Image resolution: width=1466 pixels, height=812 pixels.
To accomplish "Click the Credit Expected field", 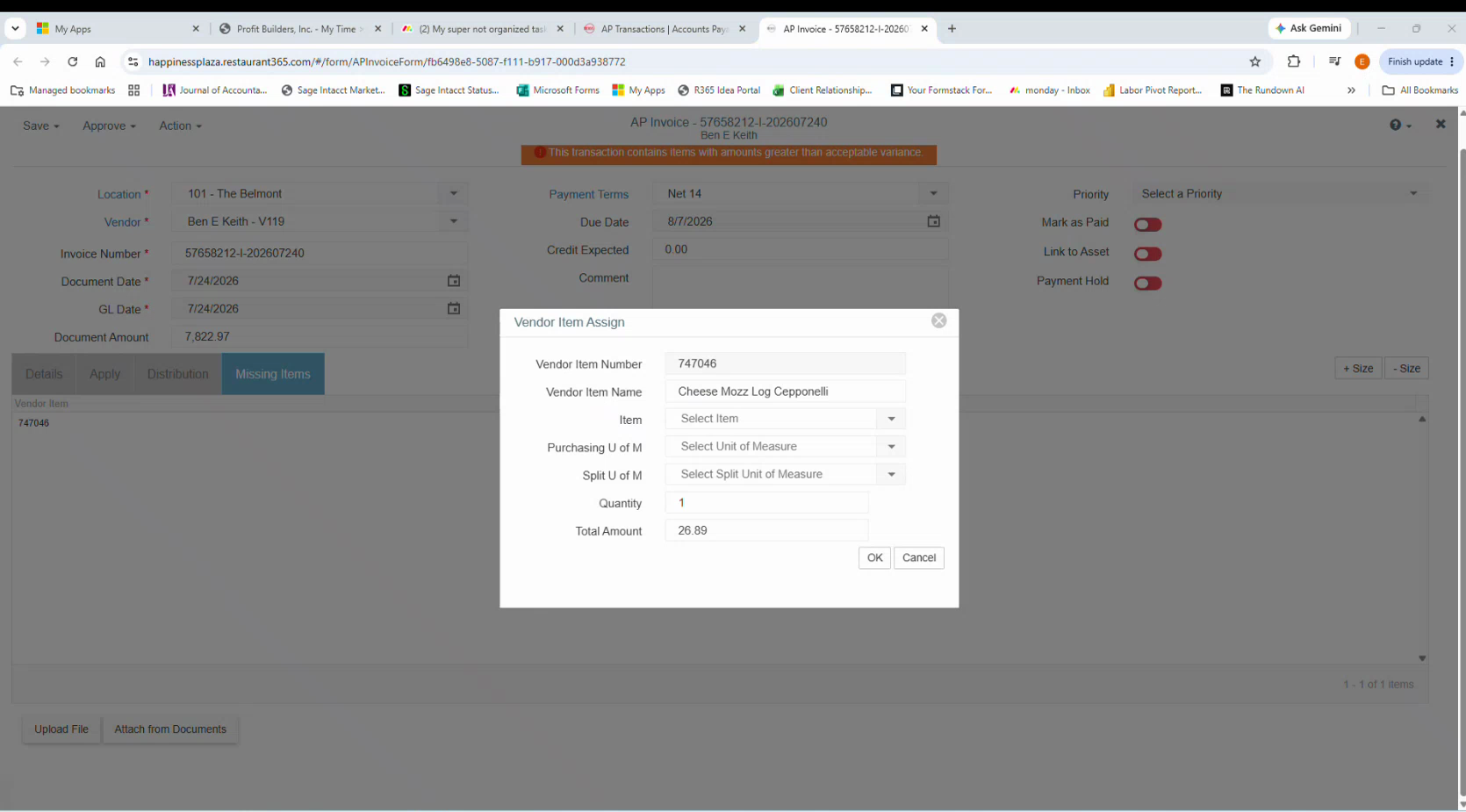I will coord(800,249).
